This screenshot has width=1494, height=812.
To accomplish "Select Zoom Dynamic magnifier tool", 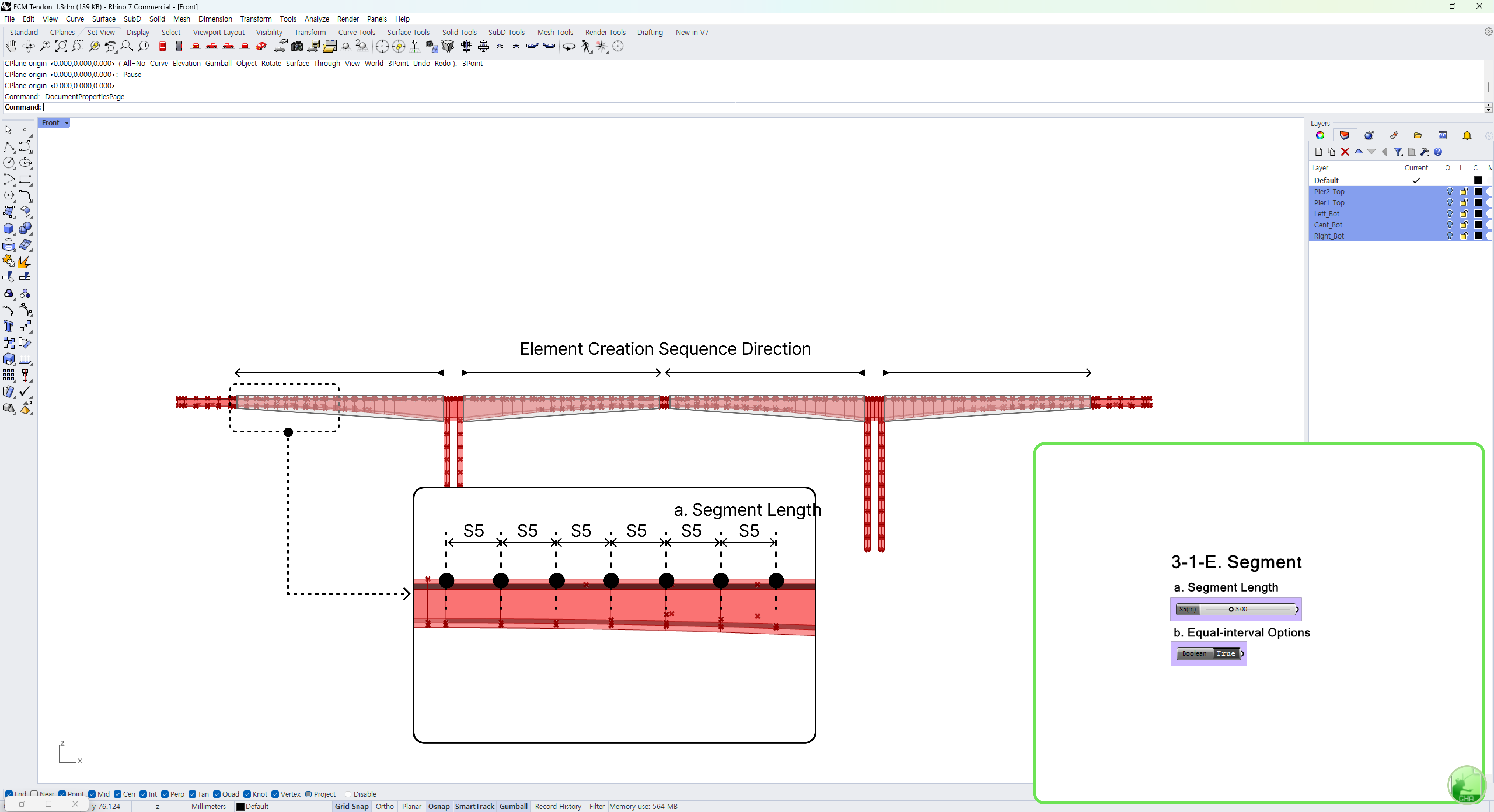I will [x=45, y=46].
